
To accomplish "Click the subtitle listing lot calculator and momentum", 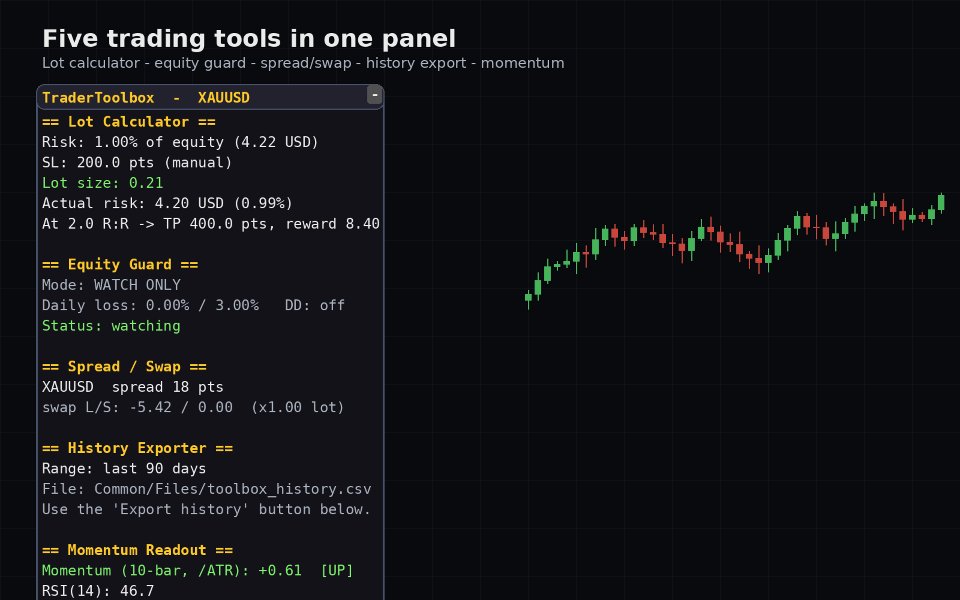I will 303,63.
